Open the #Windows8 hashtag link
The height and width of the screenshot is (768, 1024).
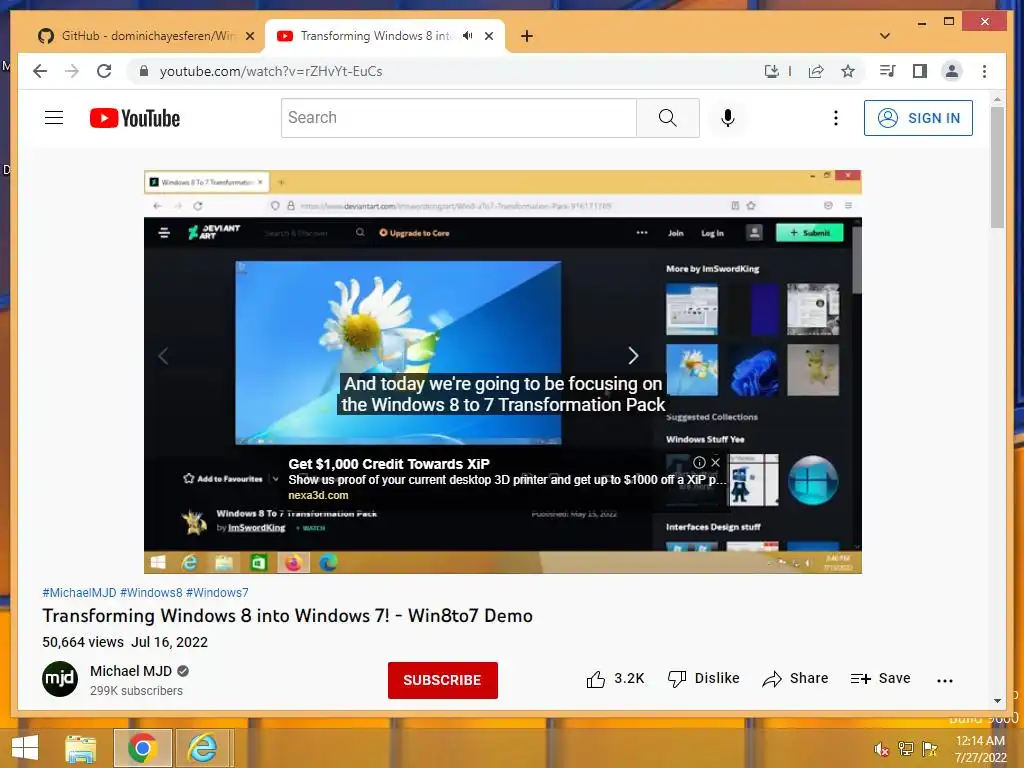coord(151,593)
